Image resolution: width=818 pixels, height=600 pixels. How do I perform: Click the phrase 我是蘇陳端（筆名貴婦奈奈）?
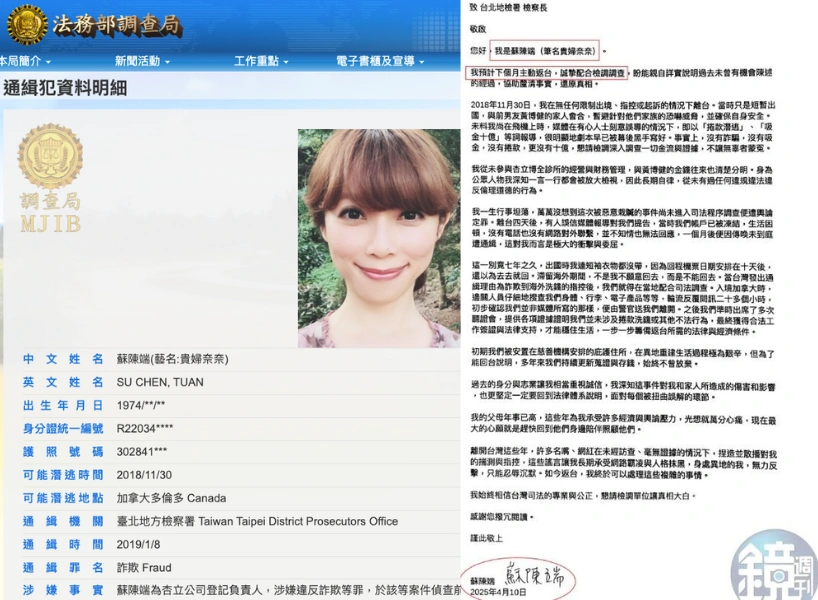pos(544,51)
